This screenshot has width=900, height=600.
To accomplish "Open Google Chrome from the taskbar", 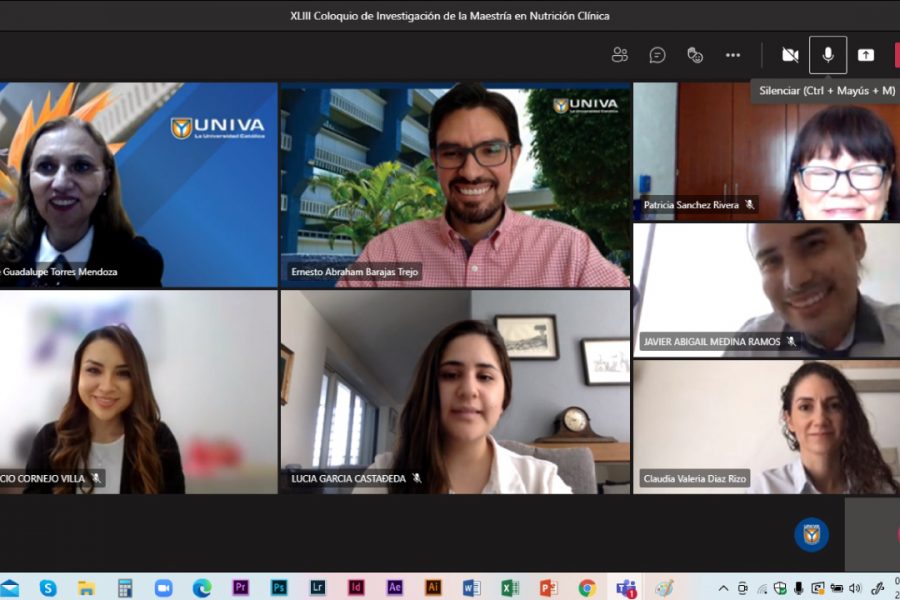I will 587,588.
